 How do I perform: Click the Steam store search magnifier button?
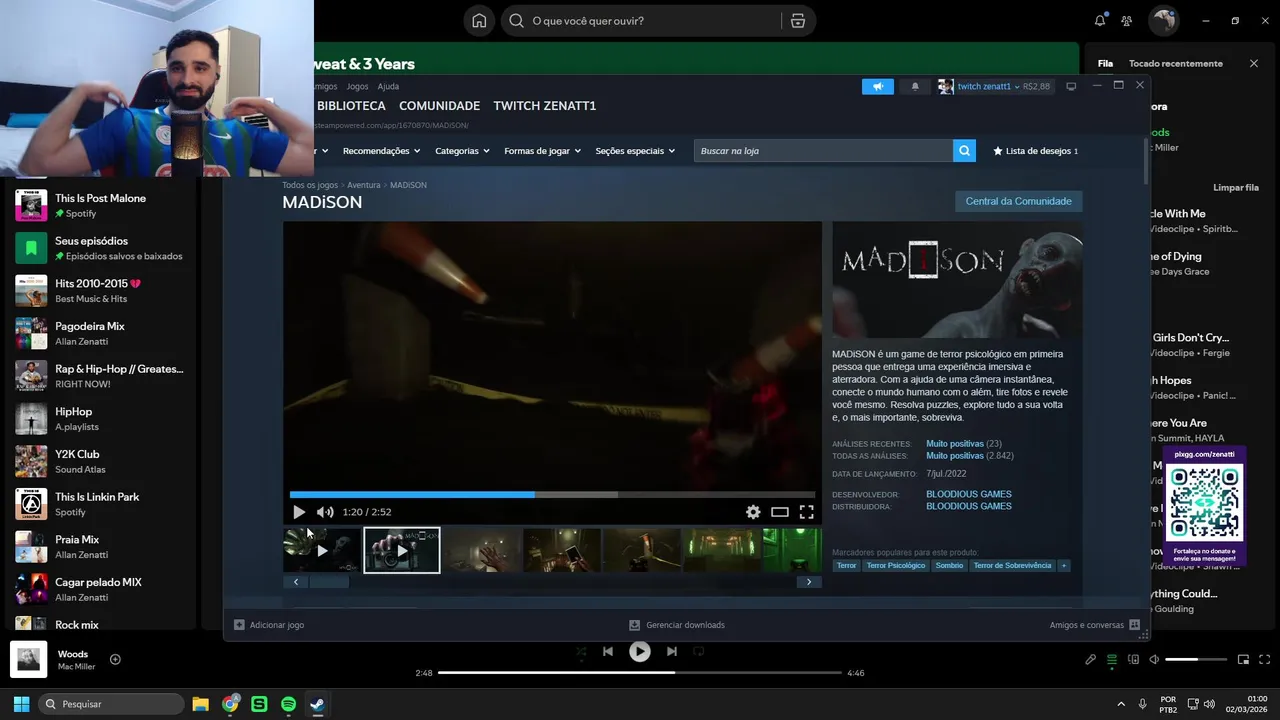point(964,151)
